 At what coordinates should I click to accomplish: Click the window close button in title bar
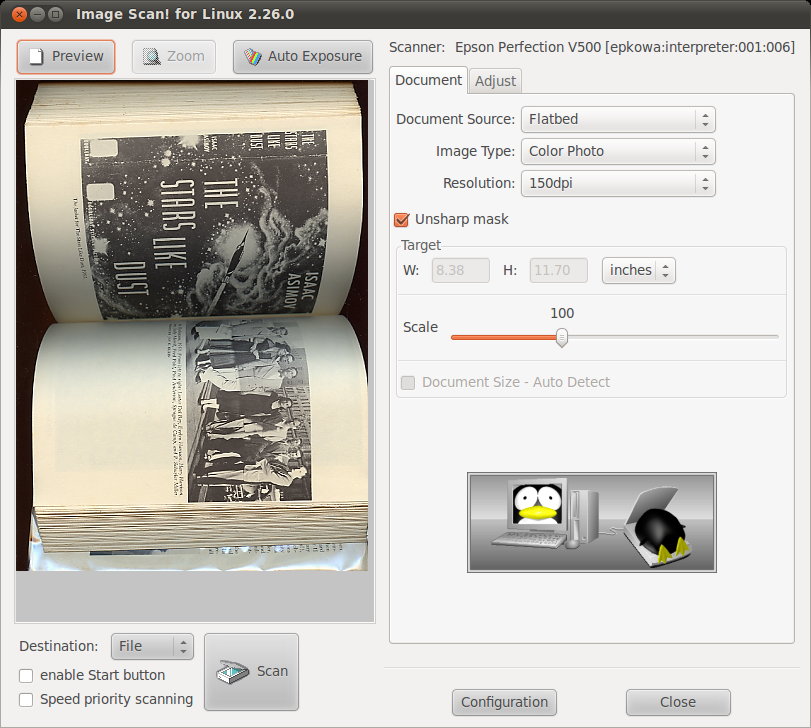pos(19,14)
